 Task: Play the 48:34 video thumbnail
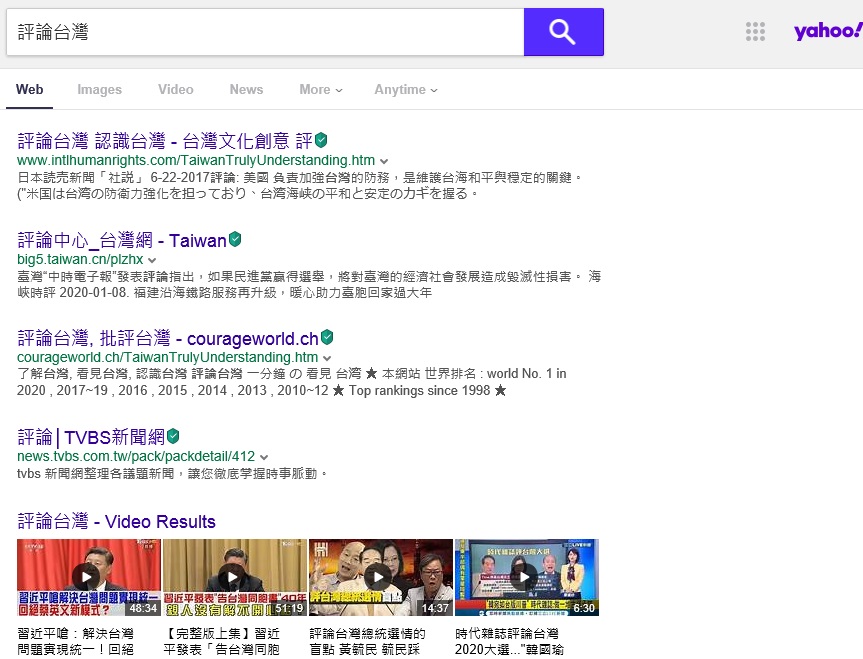click(x=88, y=577)
